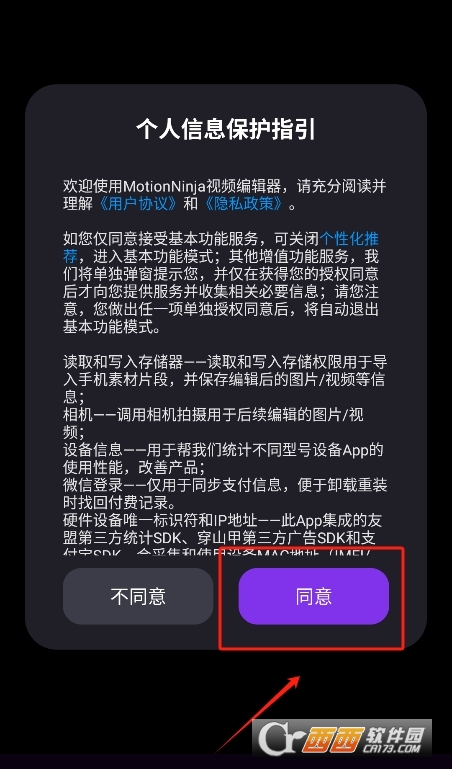
Task: Open the 《用户协议》 link
Action: (138, 204)
